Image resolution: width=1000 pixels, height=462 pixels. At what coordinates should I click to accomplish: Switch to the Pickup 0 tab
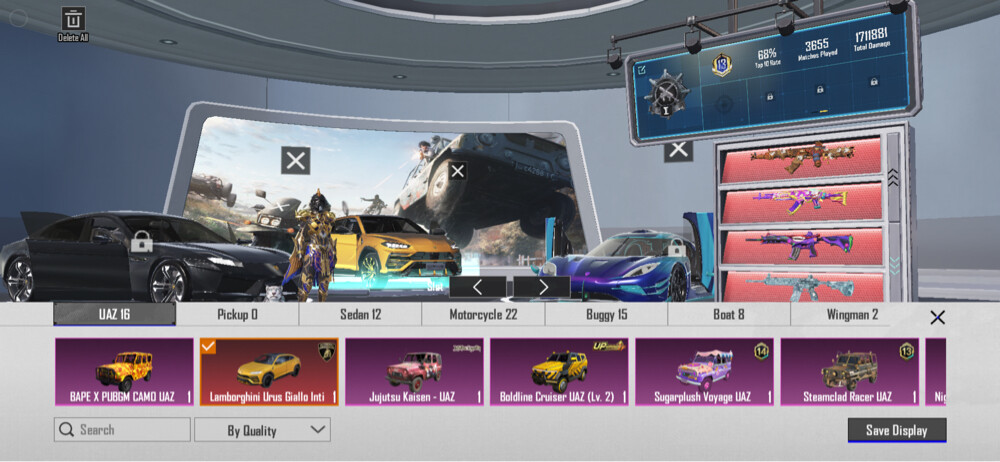coord(237,314)
